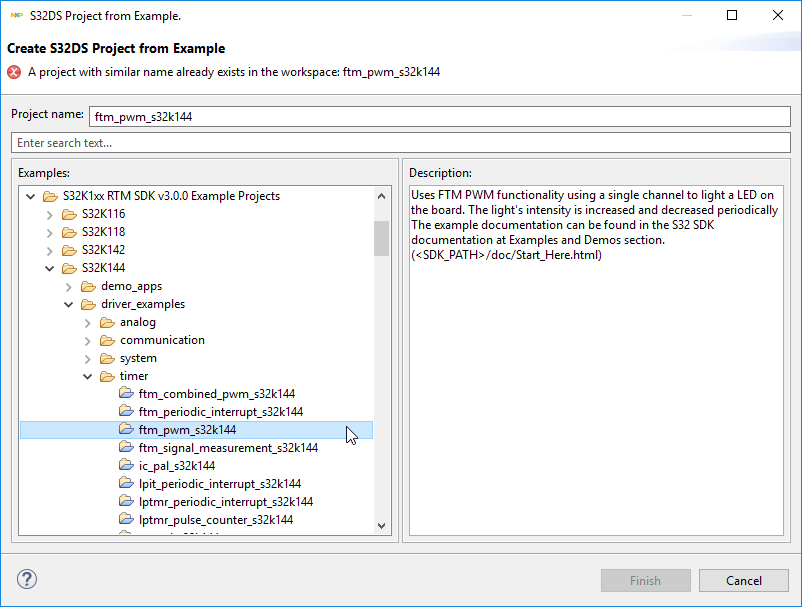Click the help question mark icon
Viewport: 802px width, 607px height.
click(x=27, y=580)
